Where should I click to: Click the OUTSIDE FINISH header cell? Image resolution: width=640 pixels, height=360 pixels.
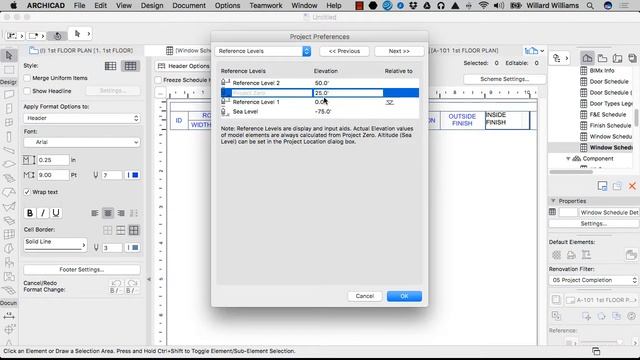click(x=462, y=120)
